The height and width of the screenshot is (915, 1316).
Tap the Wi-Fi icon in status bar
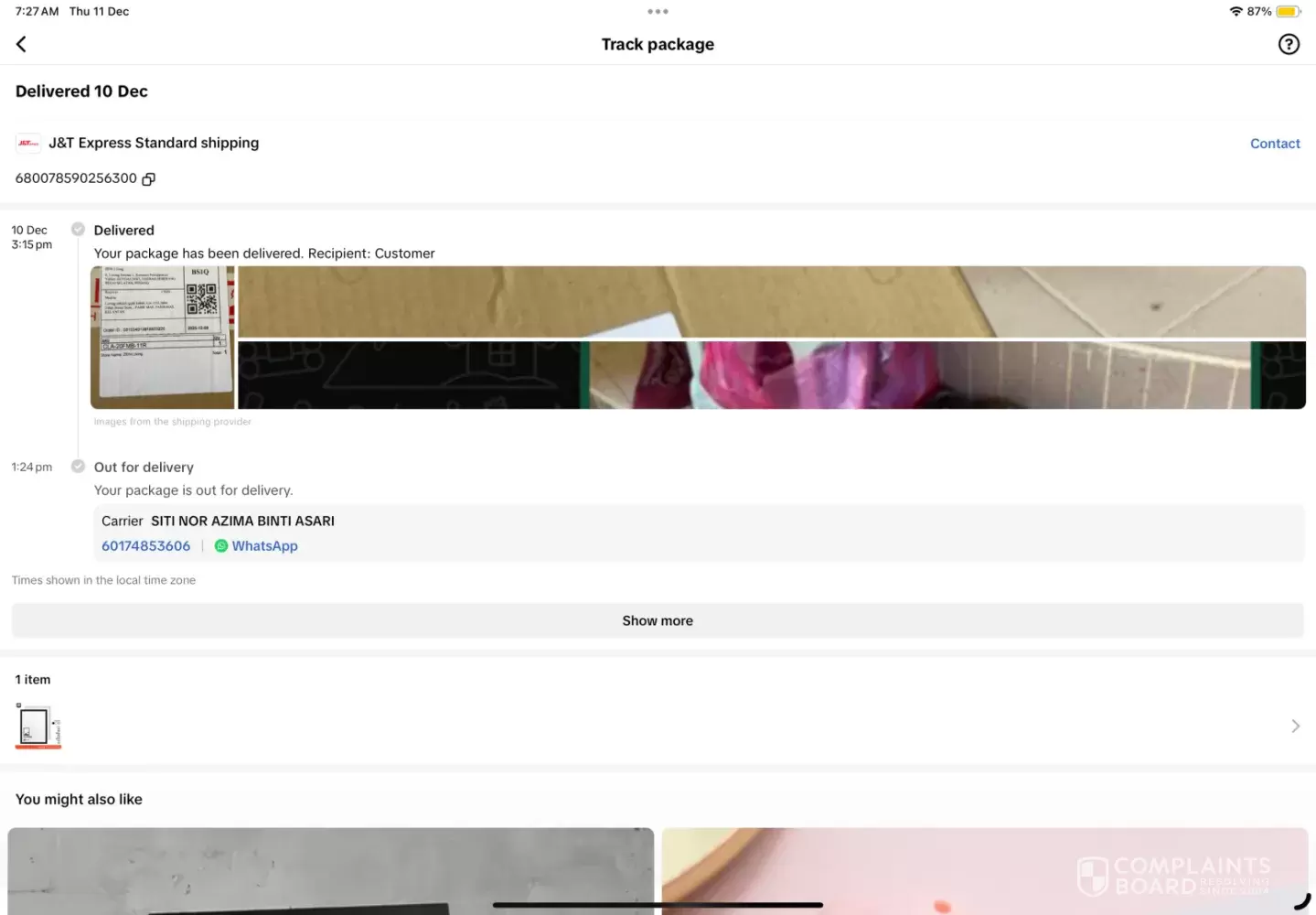pos(1236,12)
